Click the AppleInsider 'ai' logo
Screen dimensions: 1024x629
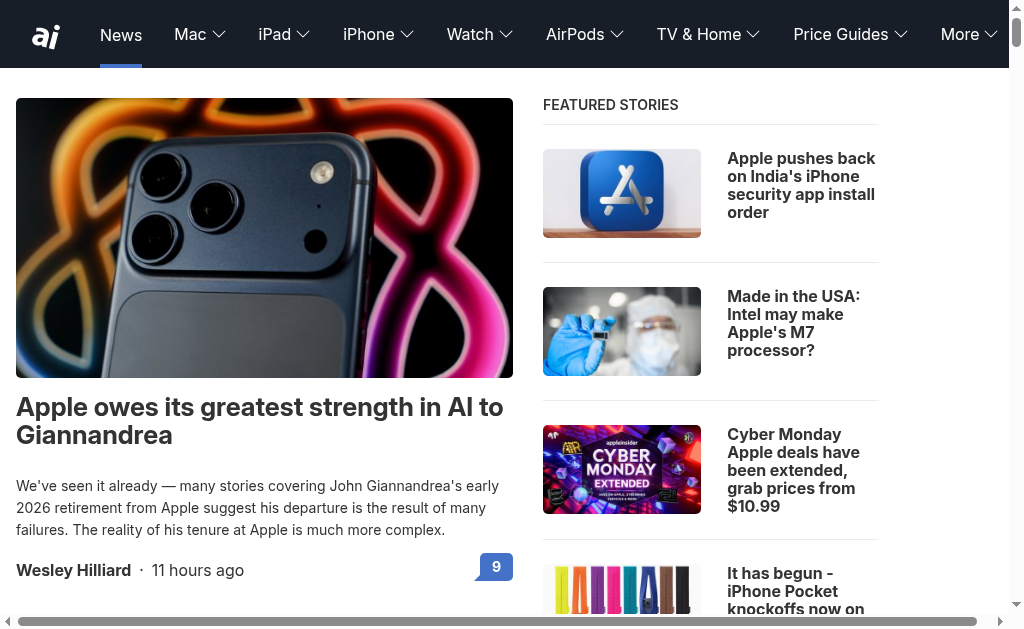pyautogui.click(x=46, y=36)
